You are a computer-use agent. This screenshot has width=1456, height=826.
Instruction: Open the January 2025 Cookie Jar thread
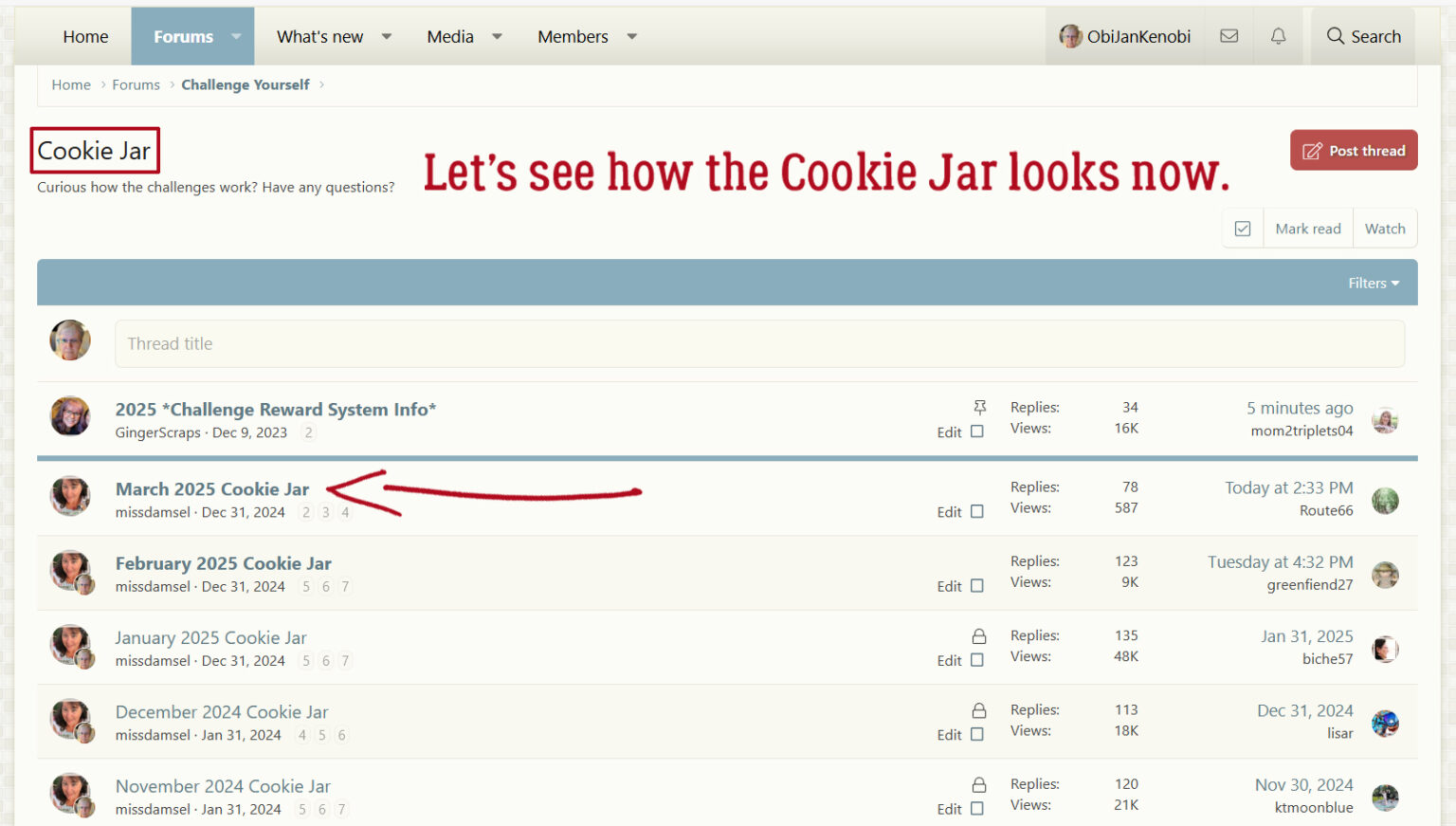click(210, 637)
